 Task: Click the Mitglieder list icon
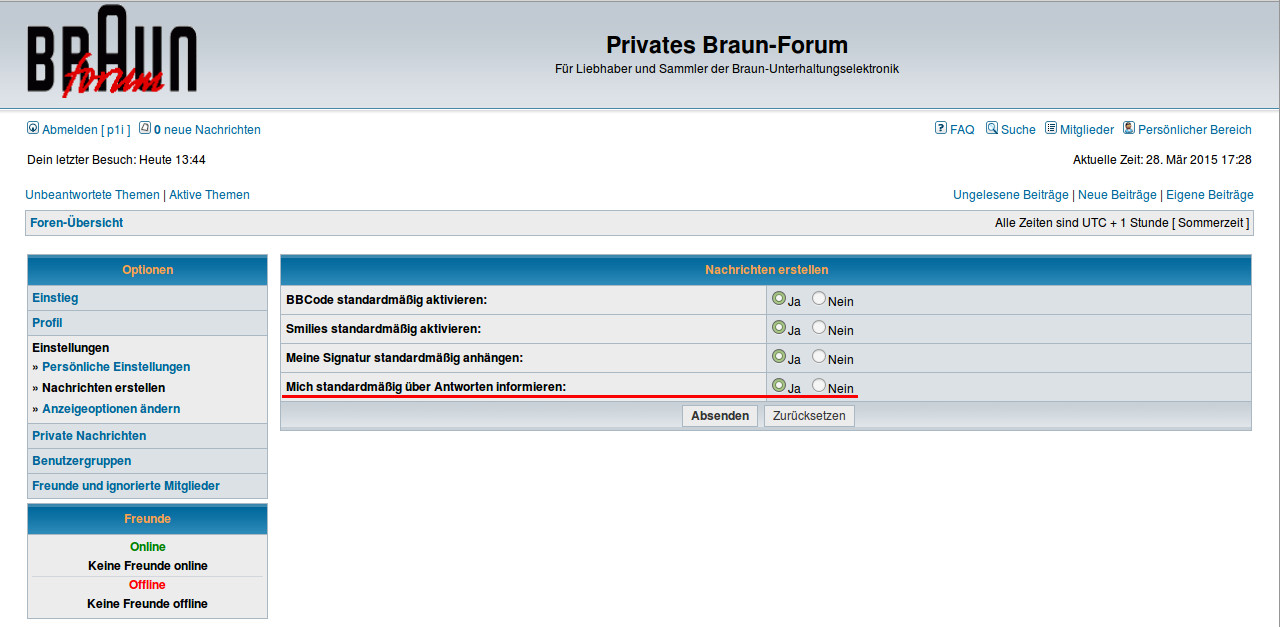[x=1051, y=128]
